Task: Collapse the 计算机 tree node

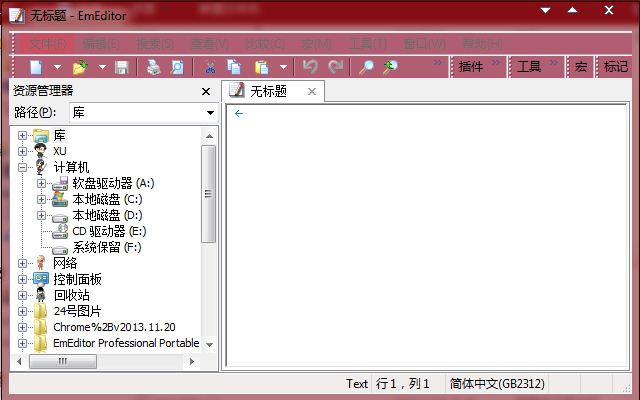Action: tap(23, 167)
